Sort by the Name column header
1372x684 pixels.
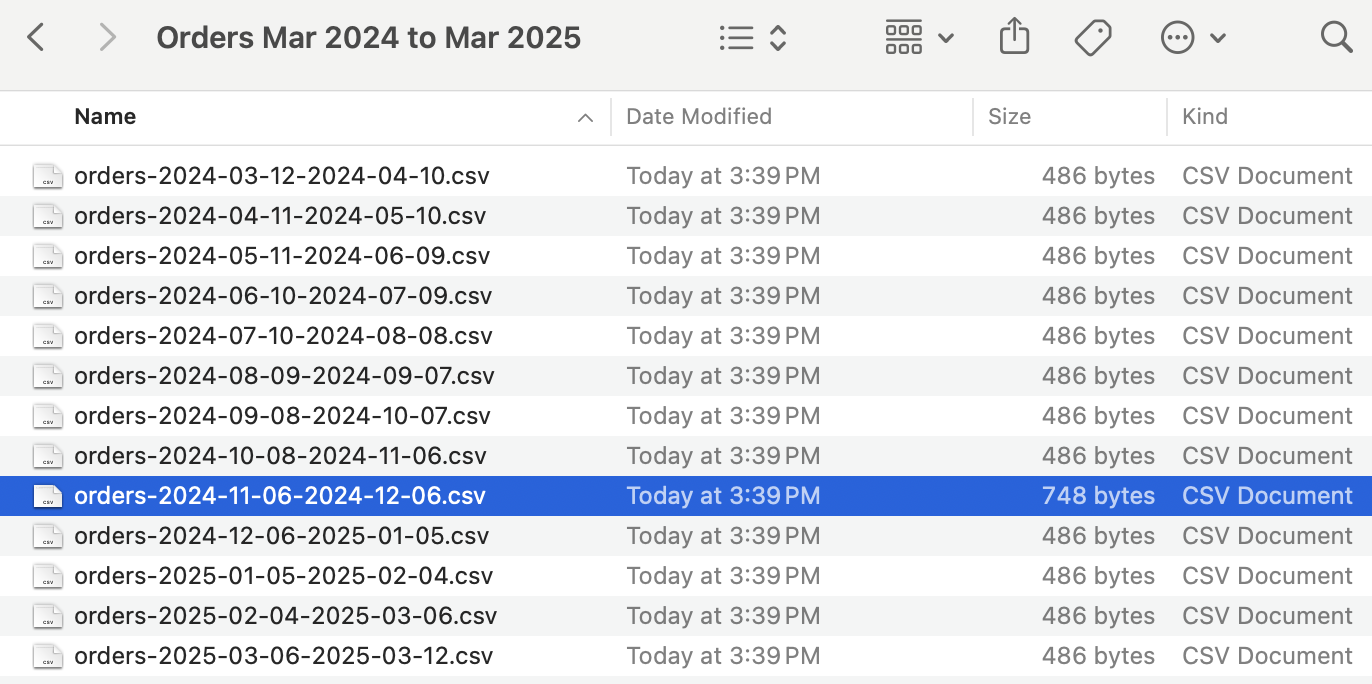click(x=105, y=116)
